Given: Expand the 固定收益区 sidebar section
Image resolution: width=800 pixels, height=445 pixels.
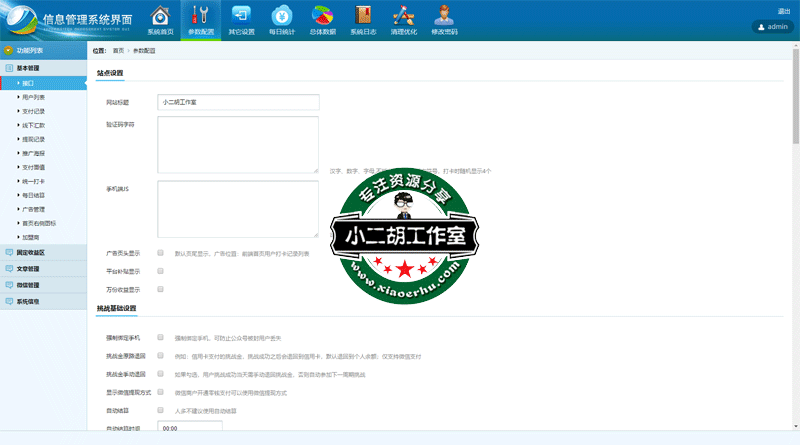Looking at the screenshot, I should 43,253.
